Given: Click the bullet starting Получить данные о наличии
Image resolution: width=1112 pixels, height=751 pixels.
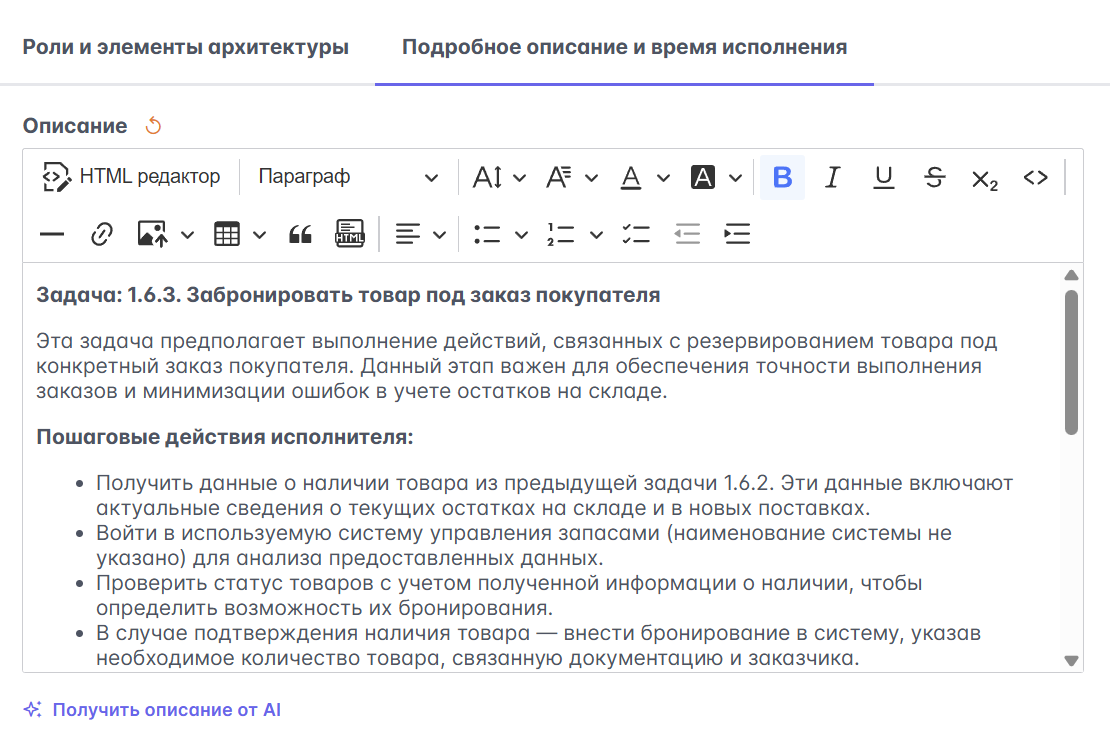Looking at the screenshot, I should click(555, 495).
